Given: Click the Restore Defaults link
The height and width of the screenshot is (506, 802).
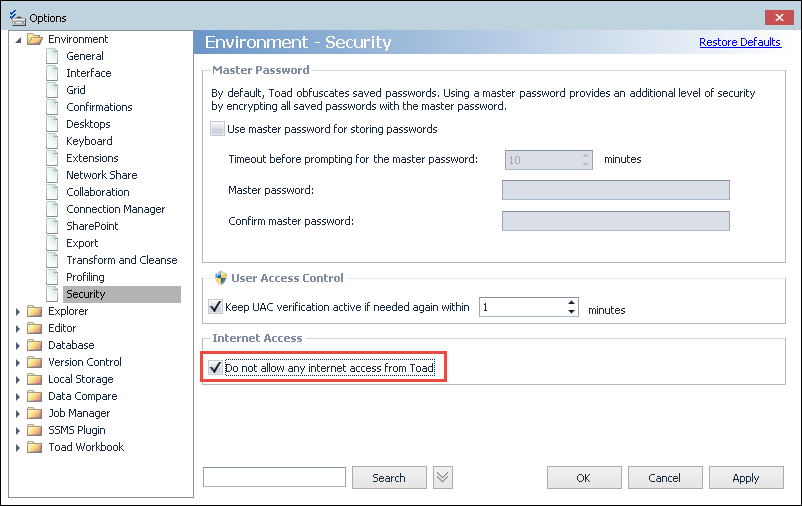Looking at the screenshot, I should pos(739,42).
